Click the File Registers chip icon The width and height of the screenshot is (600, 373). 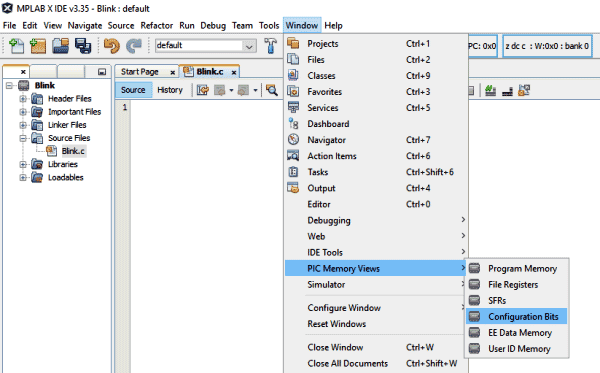click(474, 284)
